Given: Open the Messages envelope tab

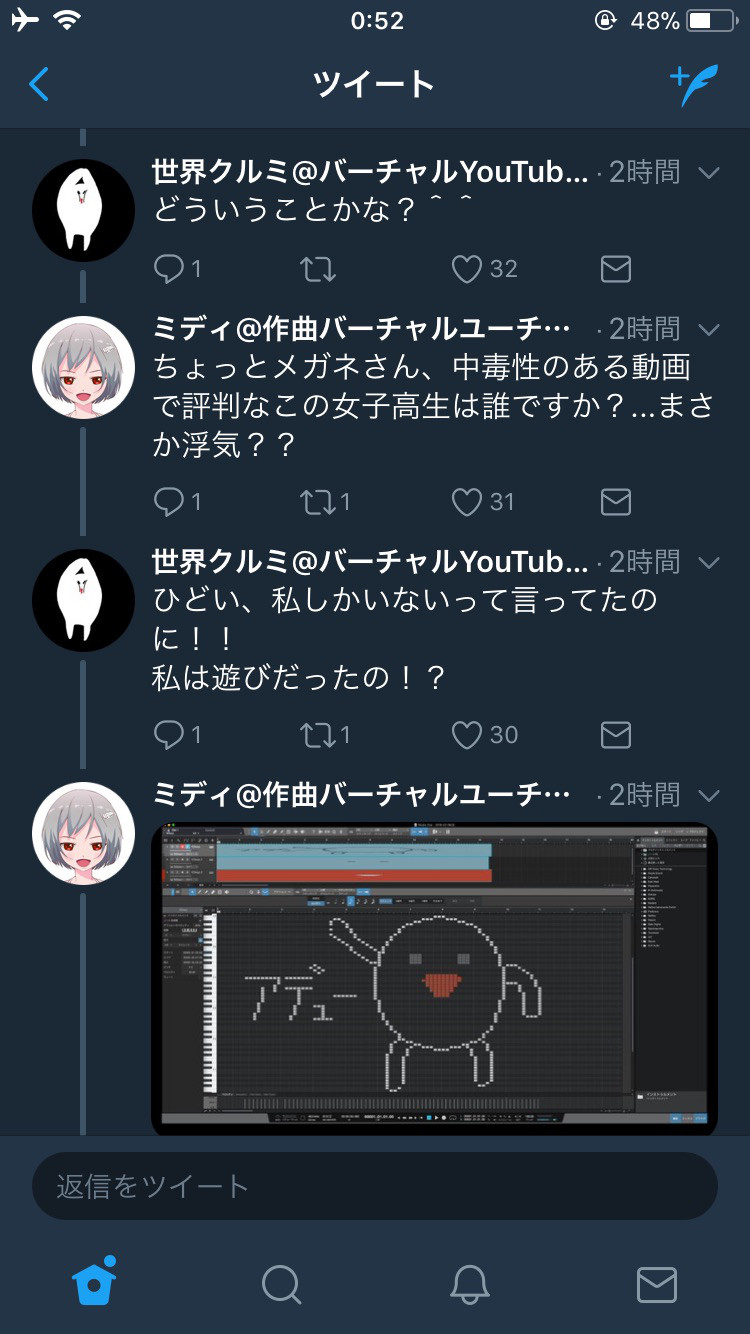Looking at the screenshot, I should point(657,1284).
